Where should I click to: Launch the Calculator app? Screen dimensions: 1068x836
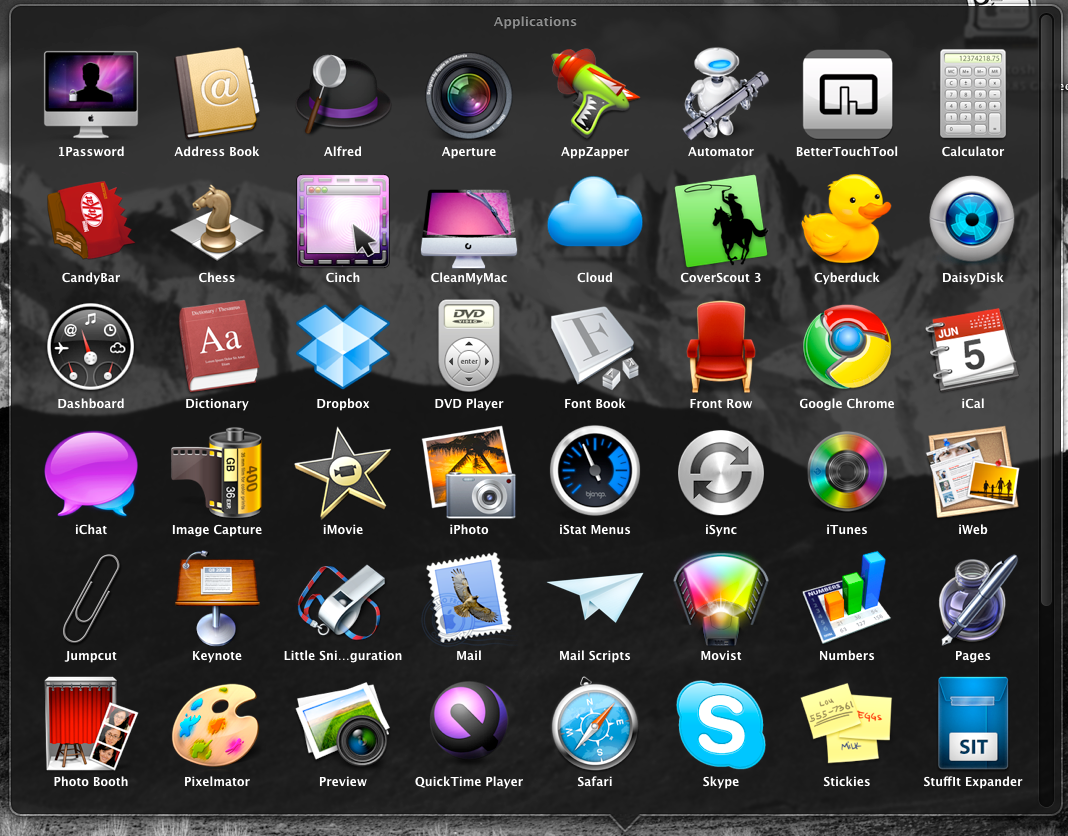[973, 95]
